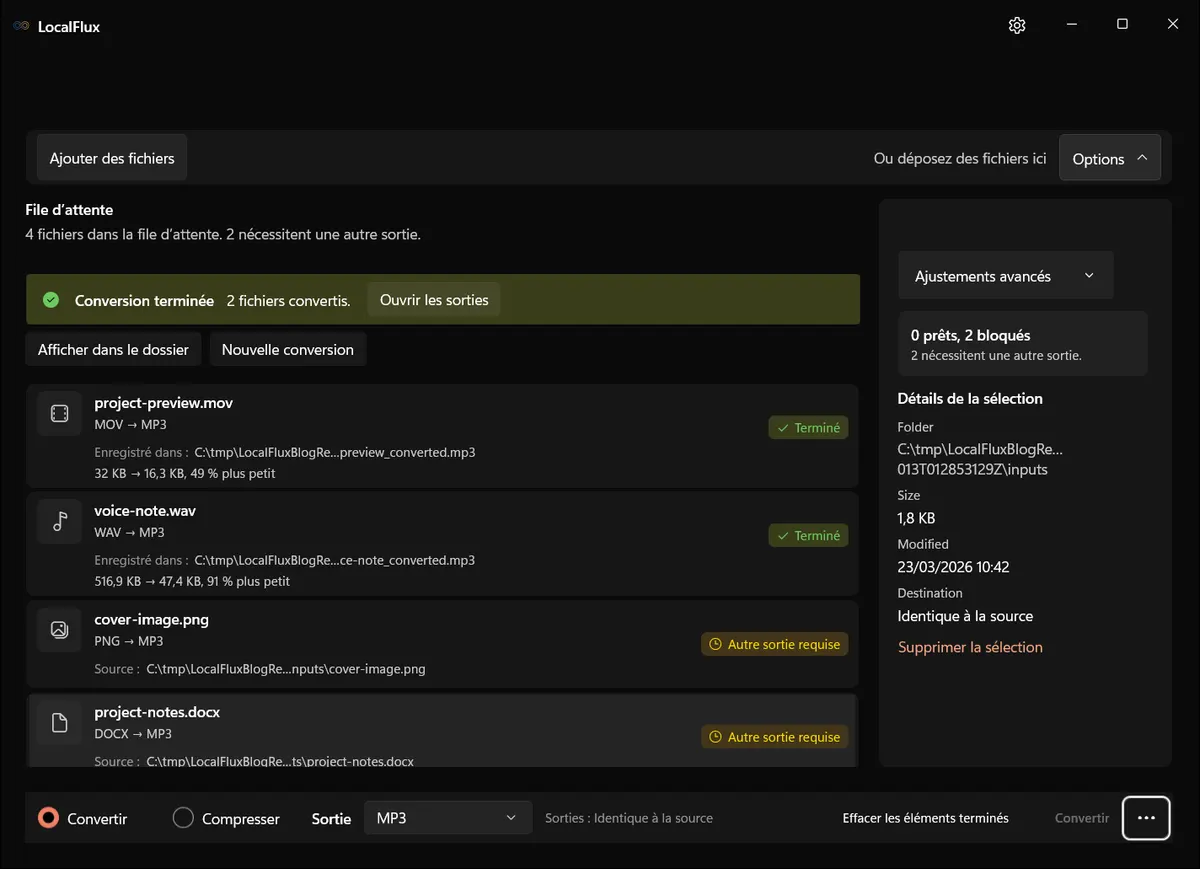The image size is (1200, 869).
Task: Click the video file icon for project-preview.mov
Action: coord(59,413)
